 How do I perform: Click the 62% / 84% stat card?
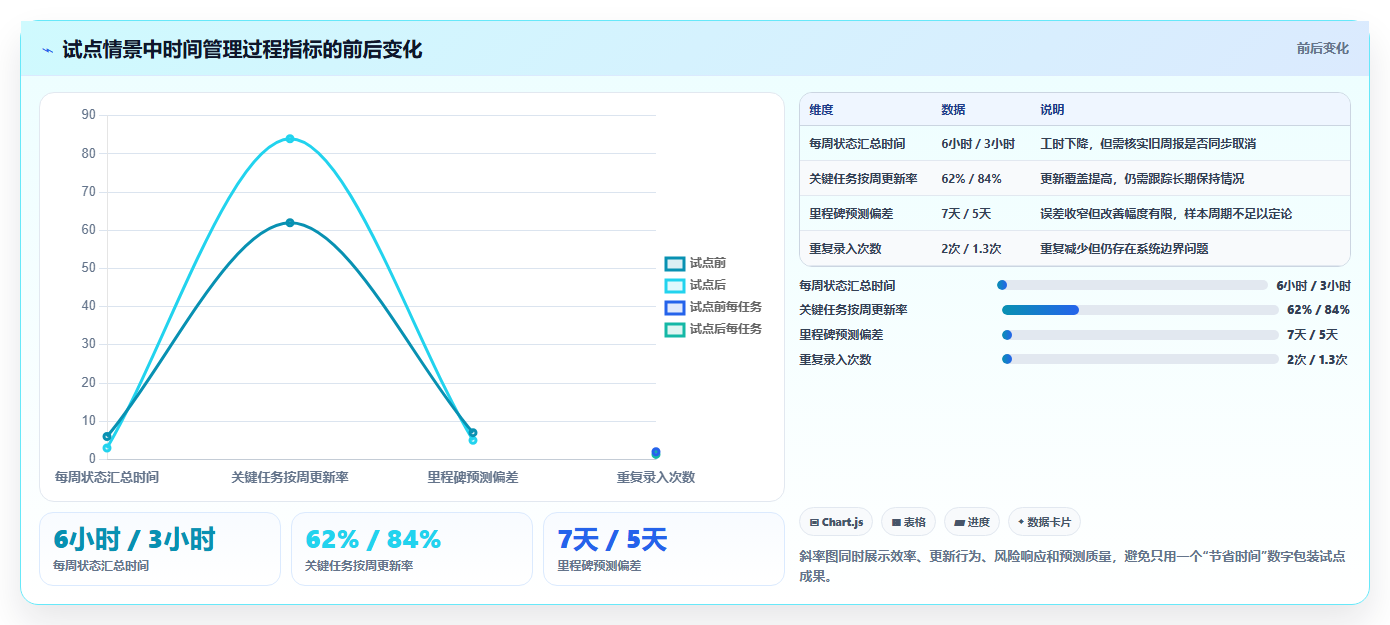pos(412,549)
